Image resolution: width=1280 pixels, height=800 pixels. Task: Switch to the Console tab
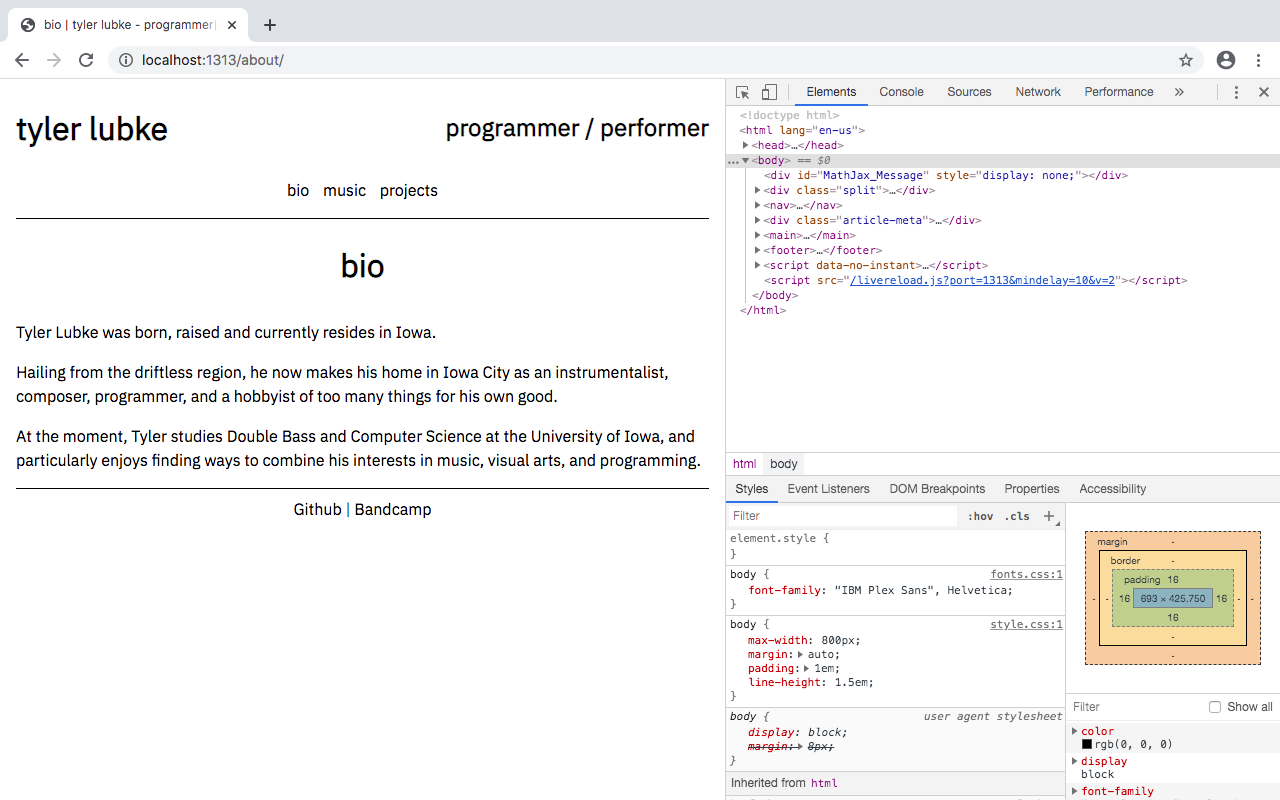click(x=901, y=91)
